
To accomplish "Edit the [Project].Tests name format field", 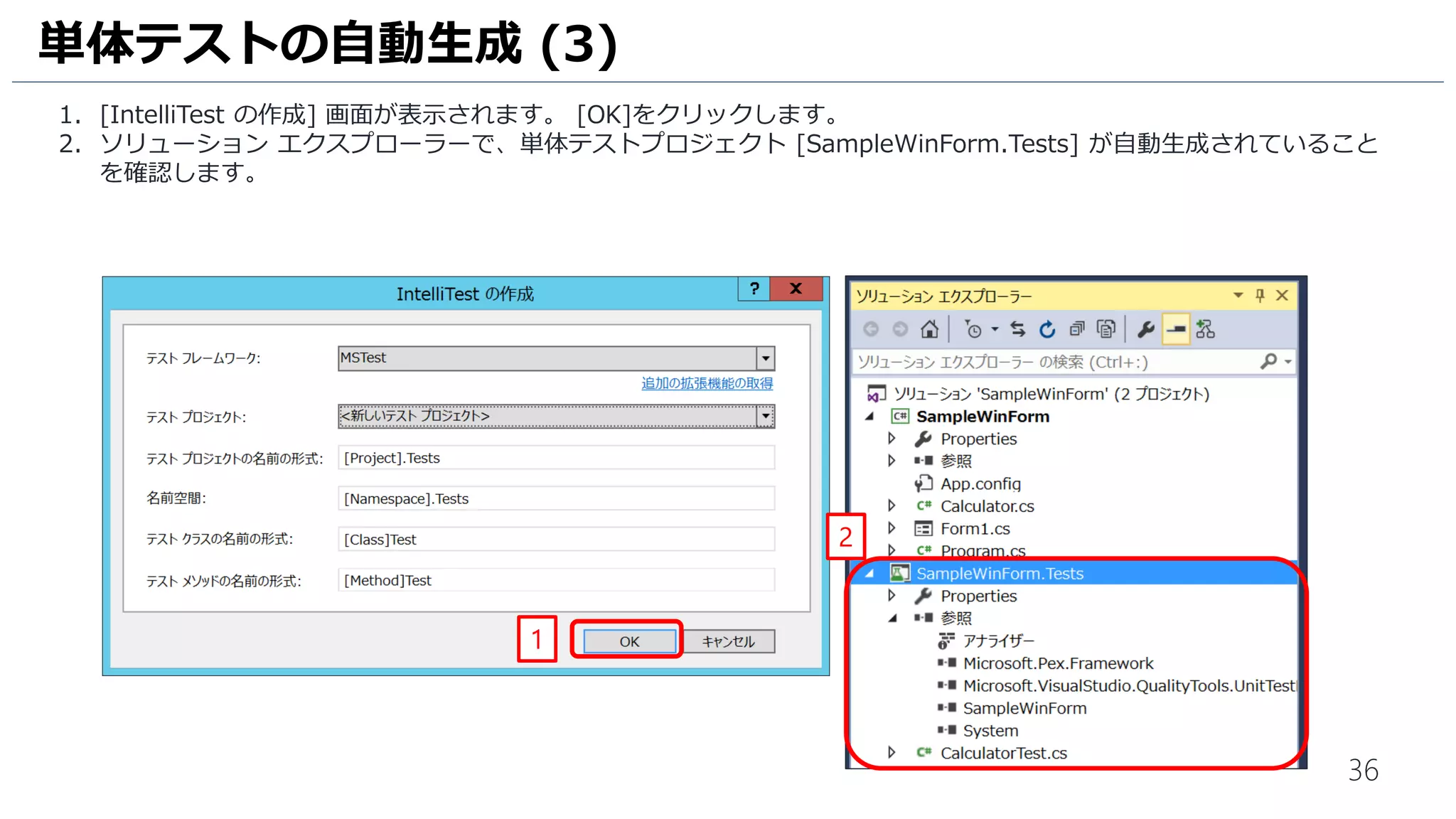I will 556,458.
